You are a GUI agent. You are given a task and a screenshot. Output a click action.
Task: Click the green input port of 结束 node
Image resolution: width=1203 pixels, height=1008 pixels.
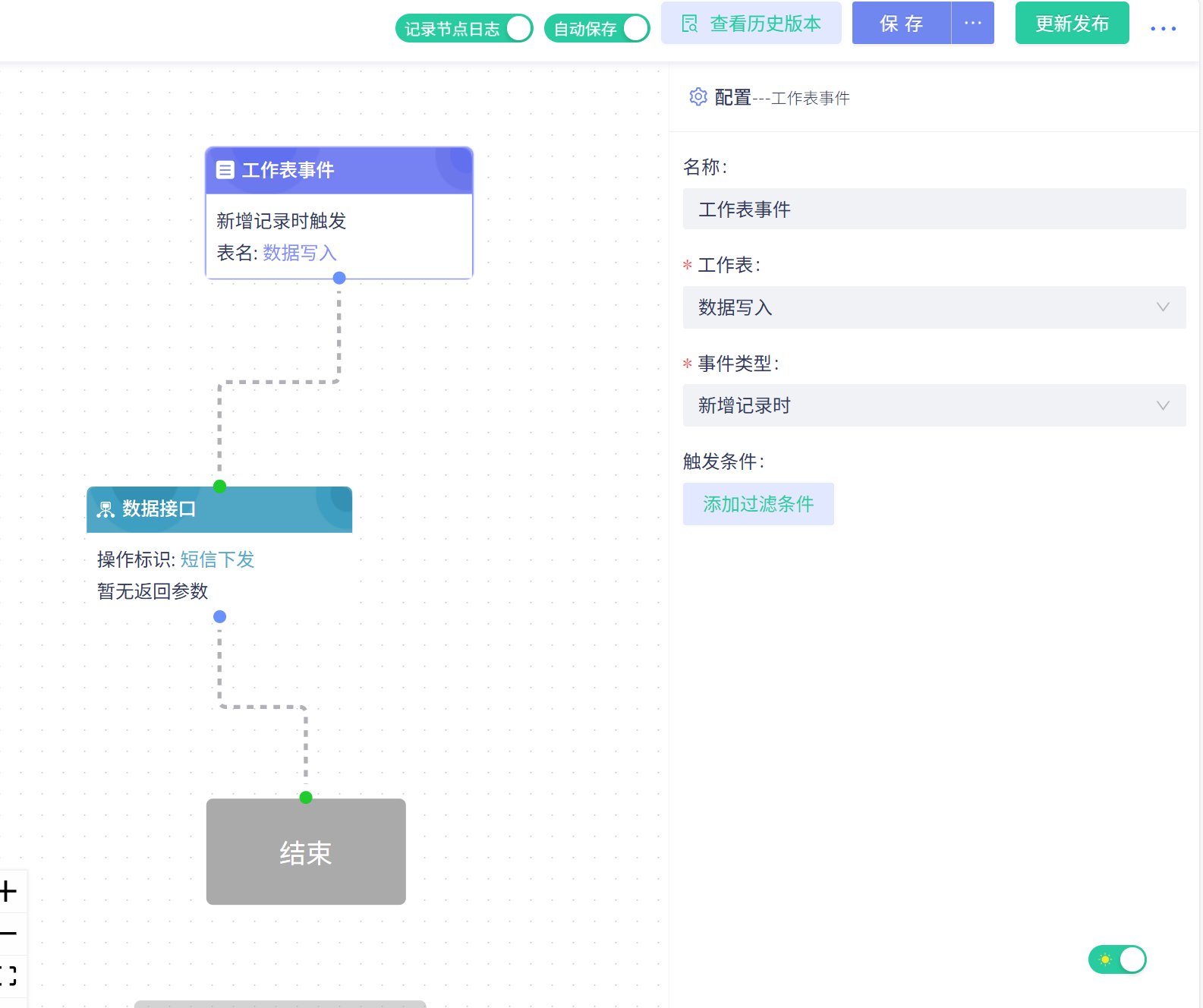[306, 797]
